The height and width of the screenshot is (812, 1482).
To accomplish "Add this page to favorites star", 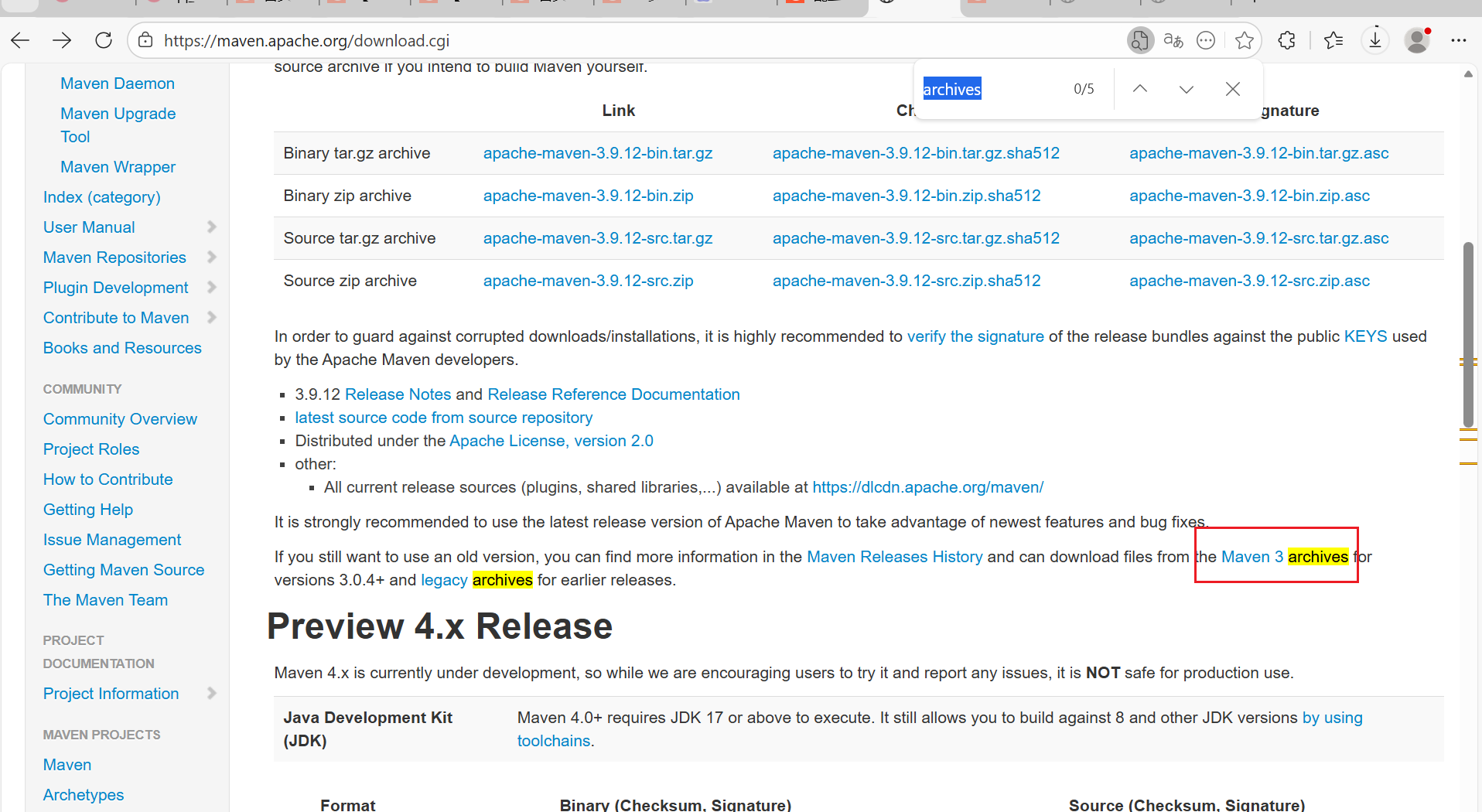I will [1245, 41].
